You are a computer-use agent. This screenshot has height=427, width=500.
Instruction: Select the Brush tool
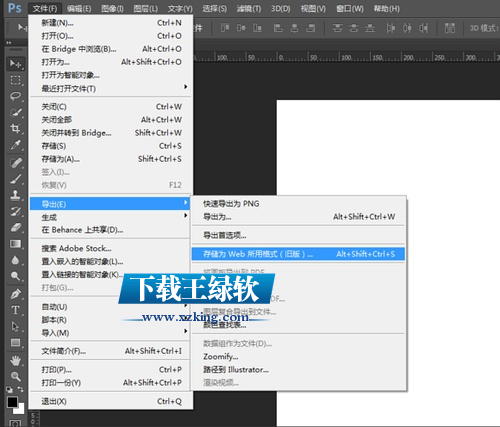(x=15, y=179)
